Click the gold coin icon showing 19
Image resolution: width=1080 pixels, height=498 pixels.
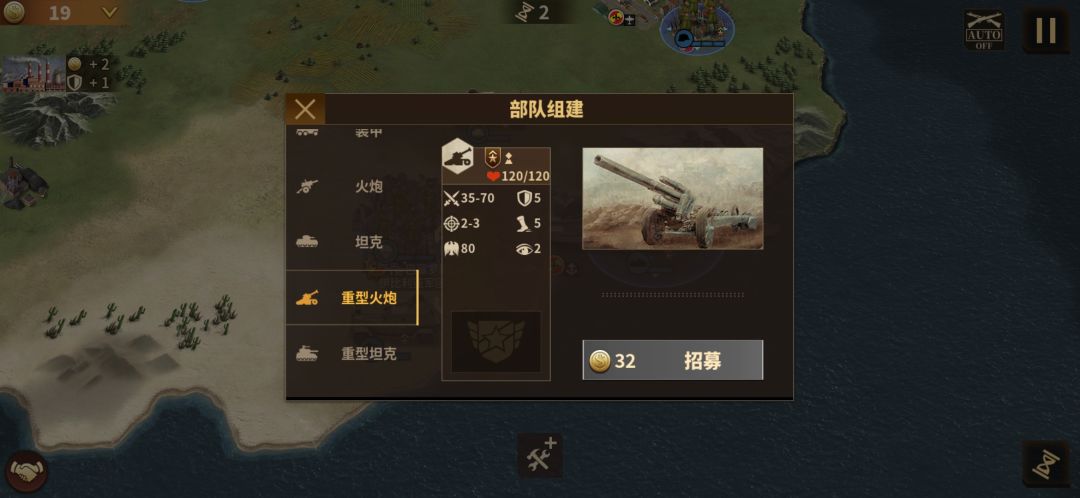point(14,11)
